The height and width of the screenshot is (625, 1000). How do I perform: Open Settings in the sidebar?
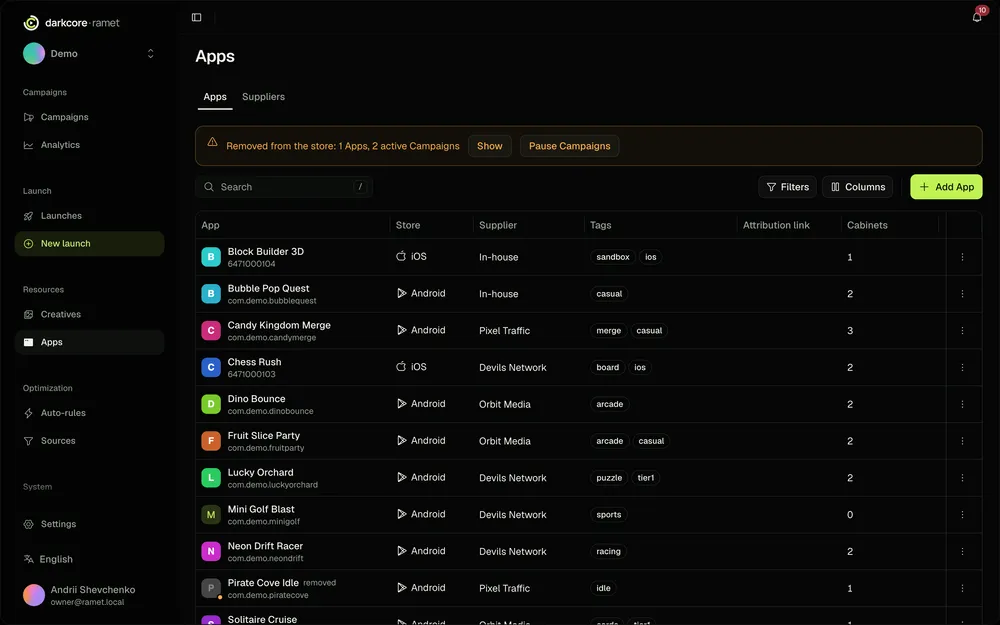pyautogui.click(x=89, y=524)
